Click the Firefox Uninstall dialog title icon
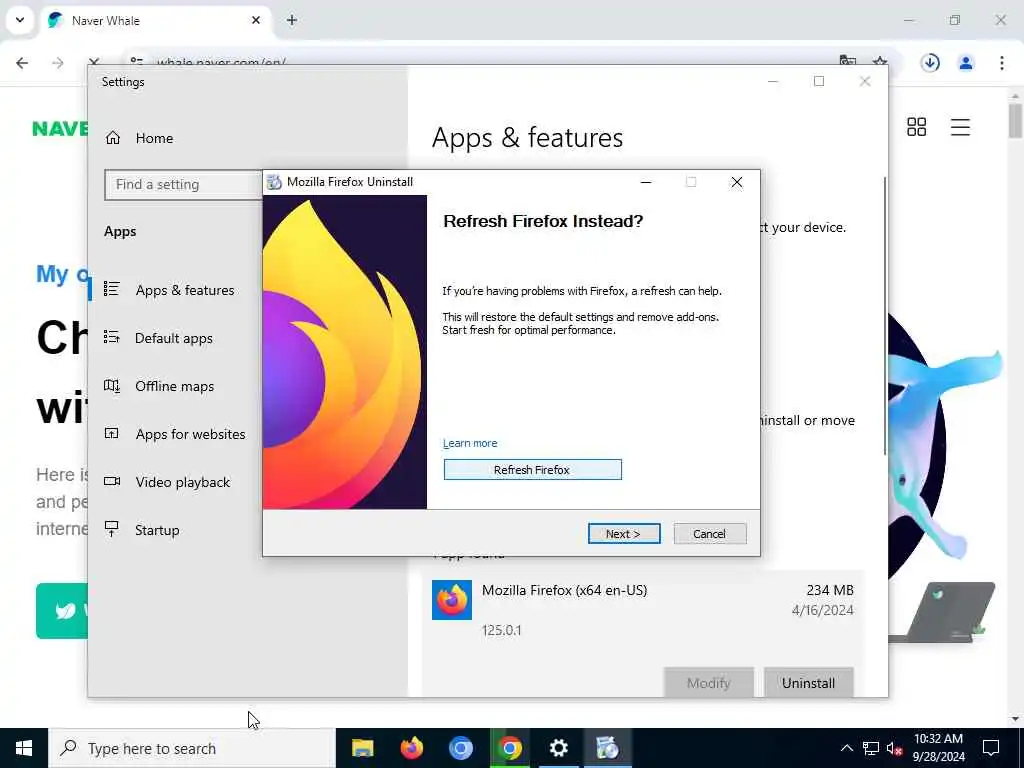Viewport: 1024px width, 768px height. (x=275, y=182)
